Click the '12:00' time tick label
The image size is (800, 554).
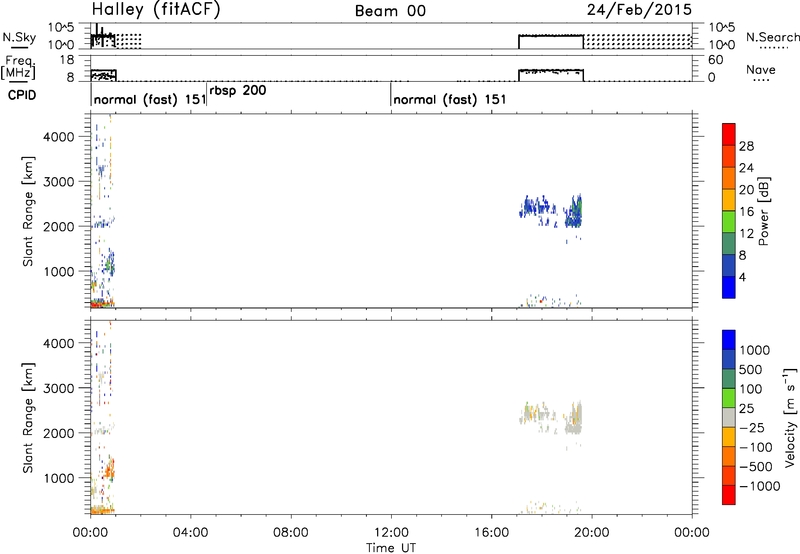(x=391, y=533)
